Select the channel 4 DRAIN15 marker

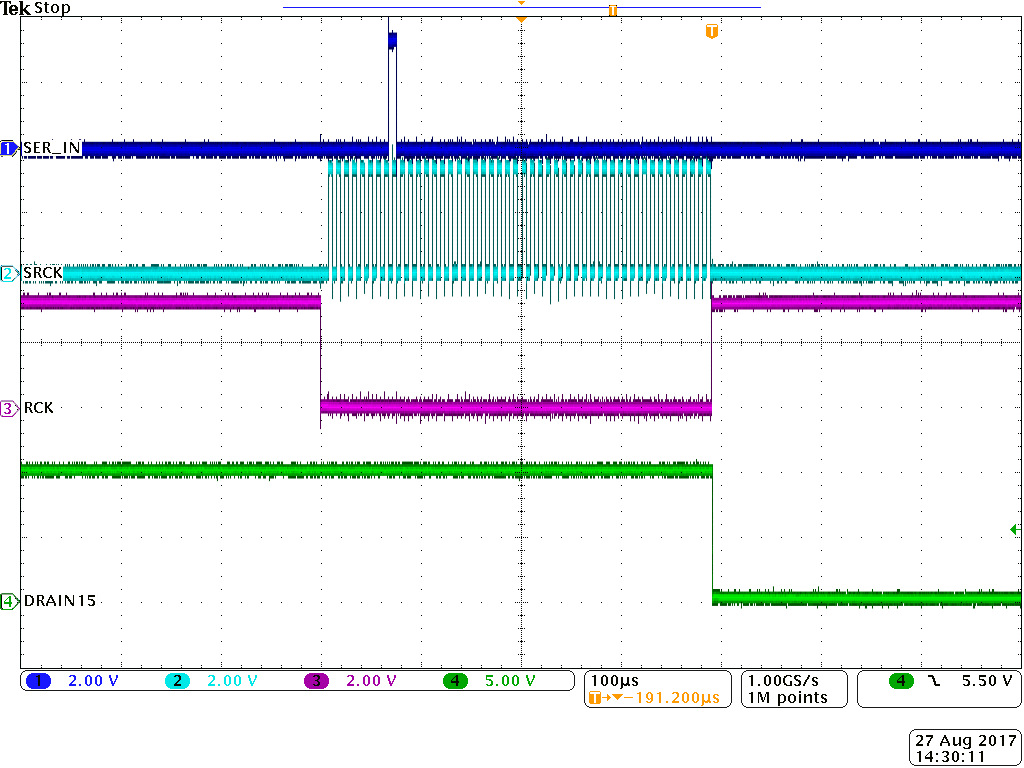point(6,602)
